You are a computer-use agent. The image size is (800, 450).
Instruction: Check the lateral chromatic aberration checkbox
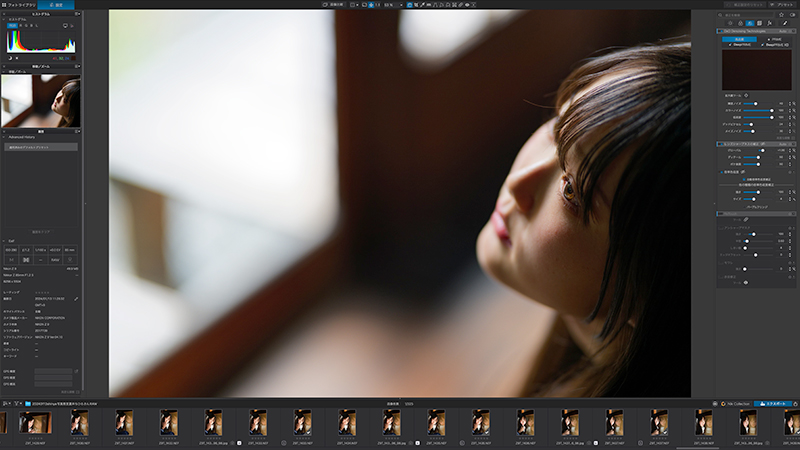744,180
